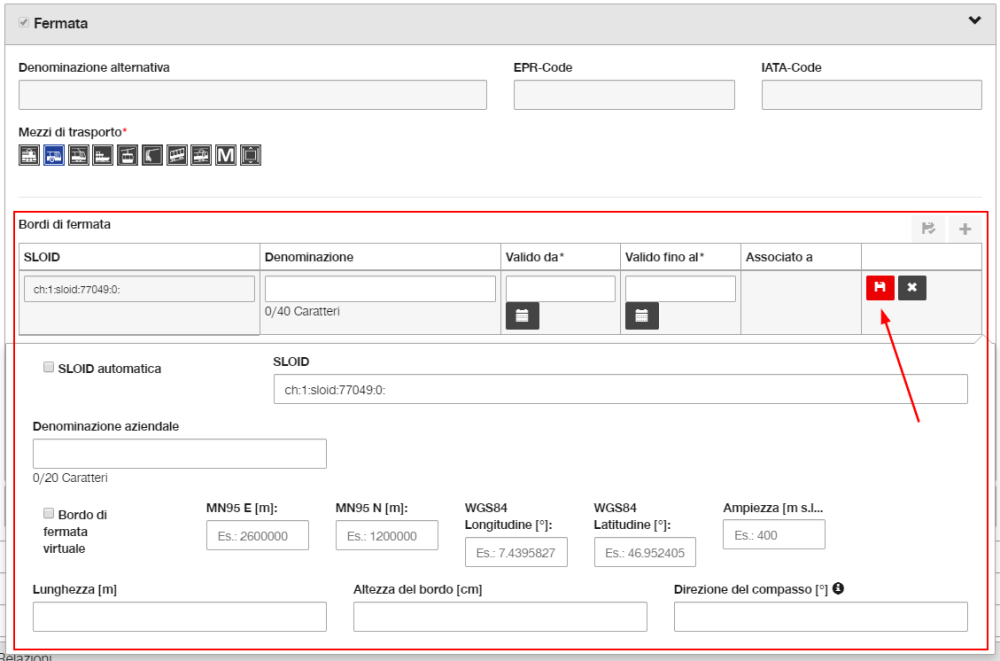The height and width of the screenshot is (661, 1000).
Task: Click the IATA-Code input field
Action: pos(872,95)
